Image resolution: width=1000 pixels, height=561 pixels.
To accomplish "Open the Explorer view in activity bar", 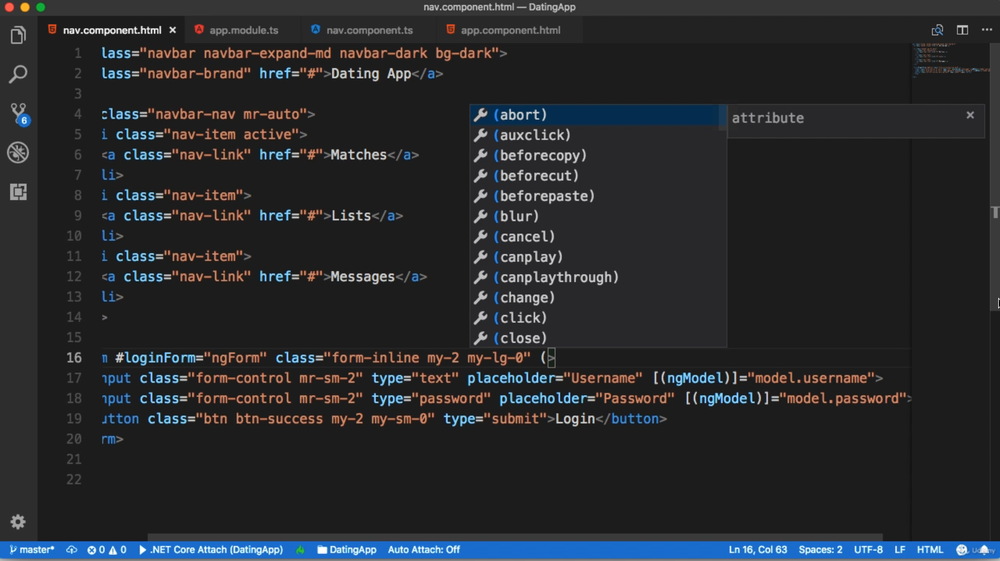I will [x=18, y=36].
